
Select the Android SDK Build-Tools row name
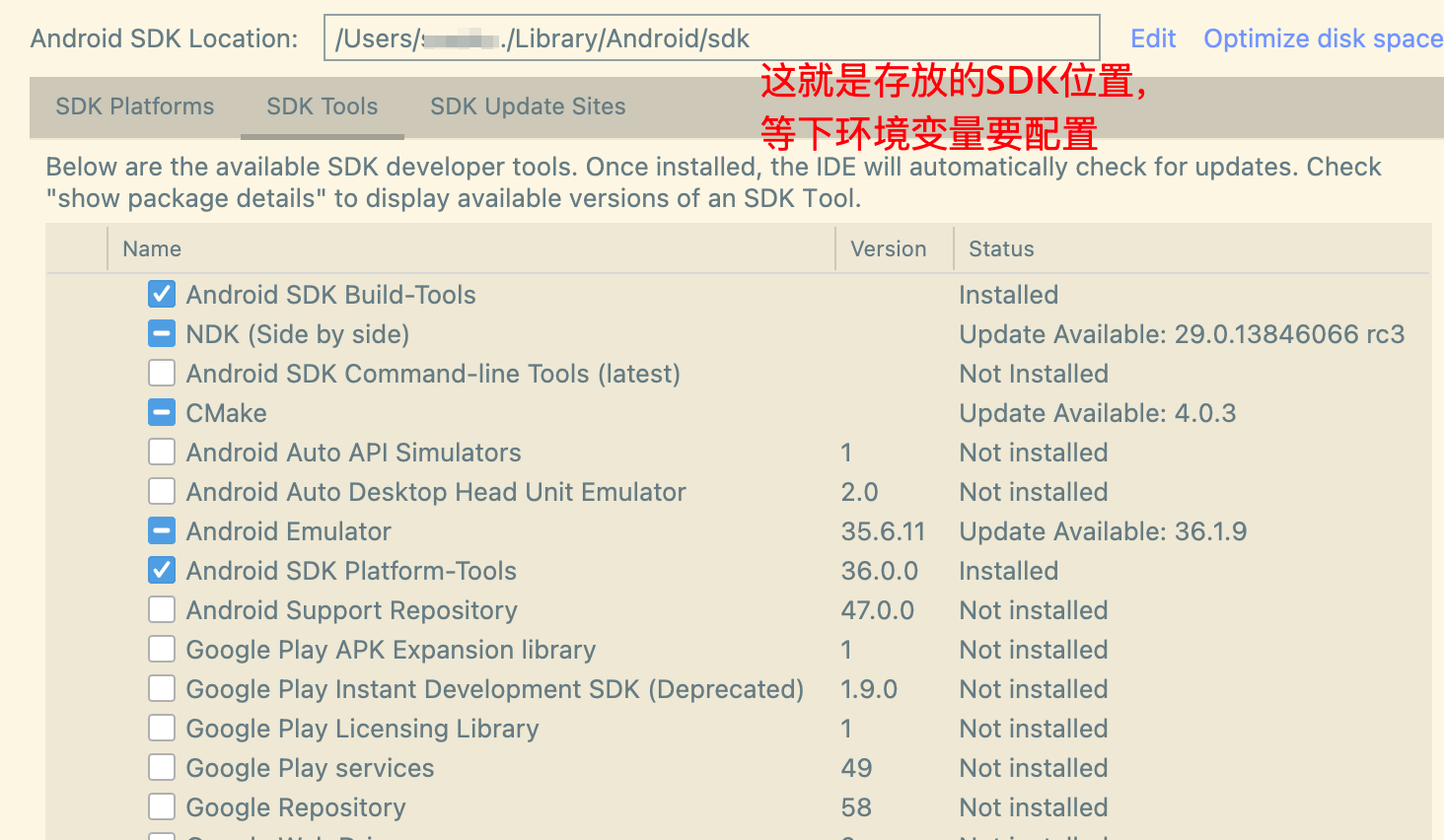pos(330,295)
